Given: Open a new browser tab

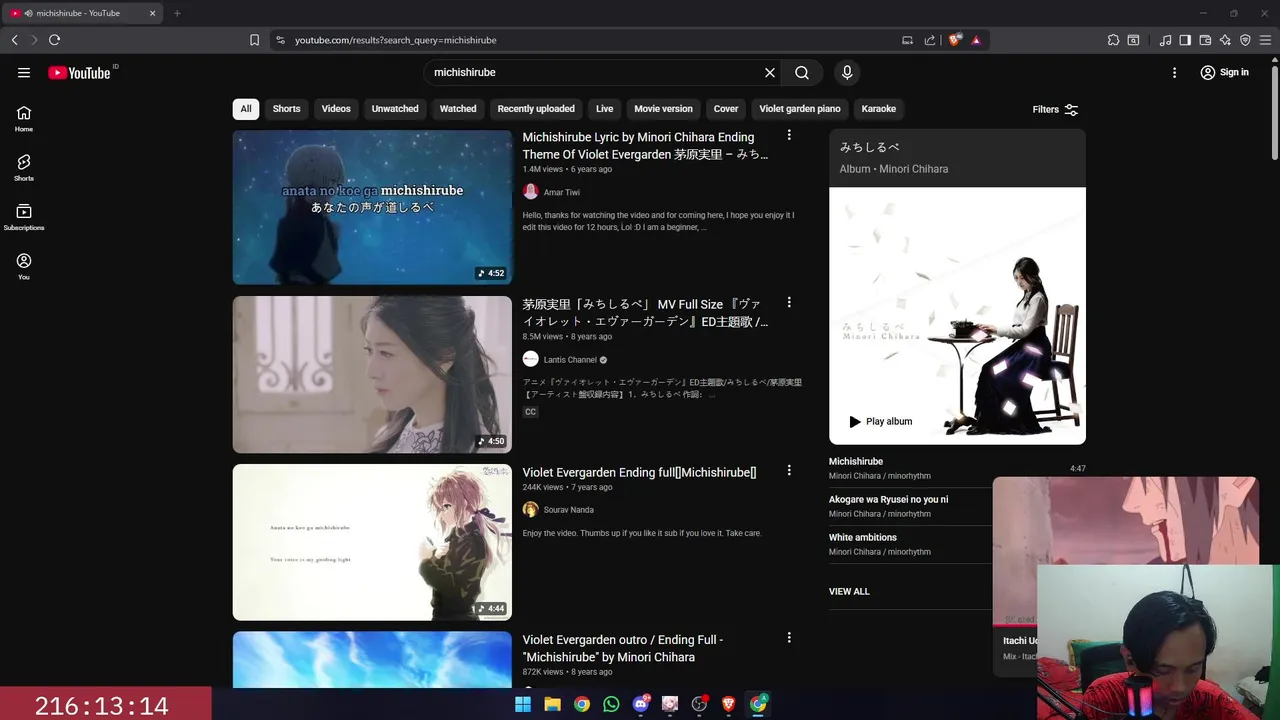Looking at the screenshot, I should point(177,13).
